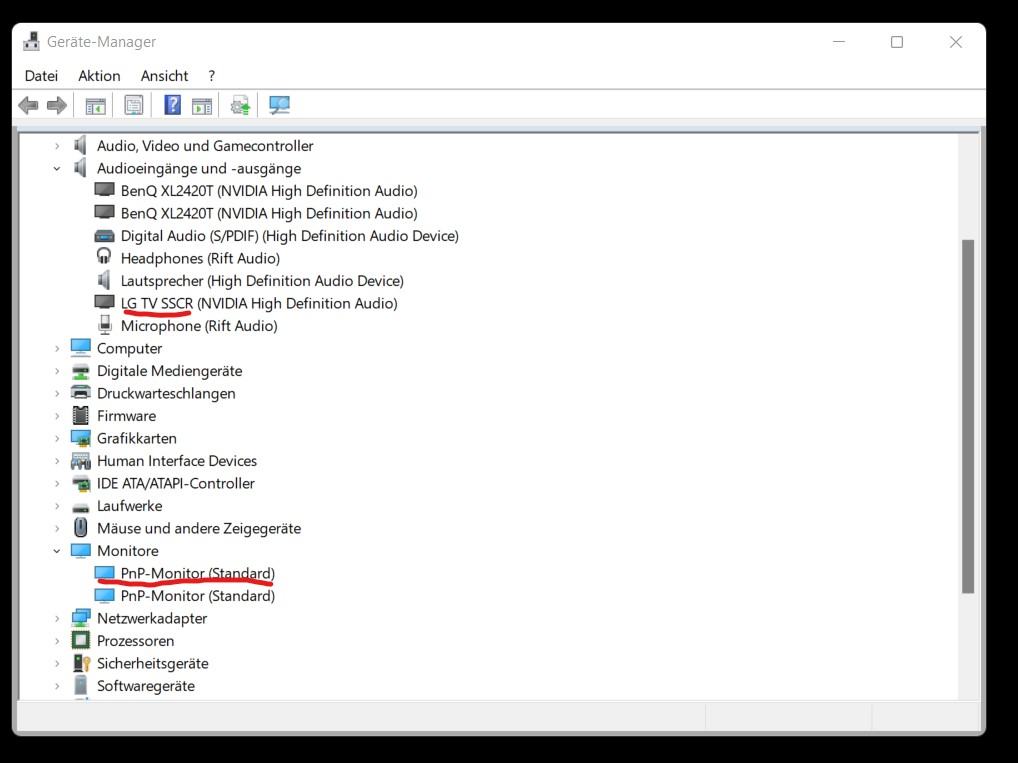Open the ? help menu
Image resolution: width=1018 pixels, height=763 pixels.
pyautogui.click(x=212, y=76)
